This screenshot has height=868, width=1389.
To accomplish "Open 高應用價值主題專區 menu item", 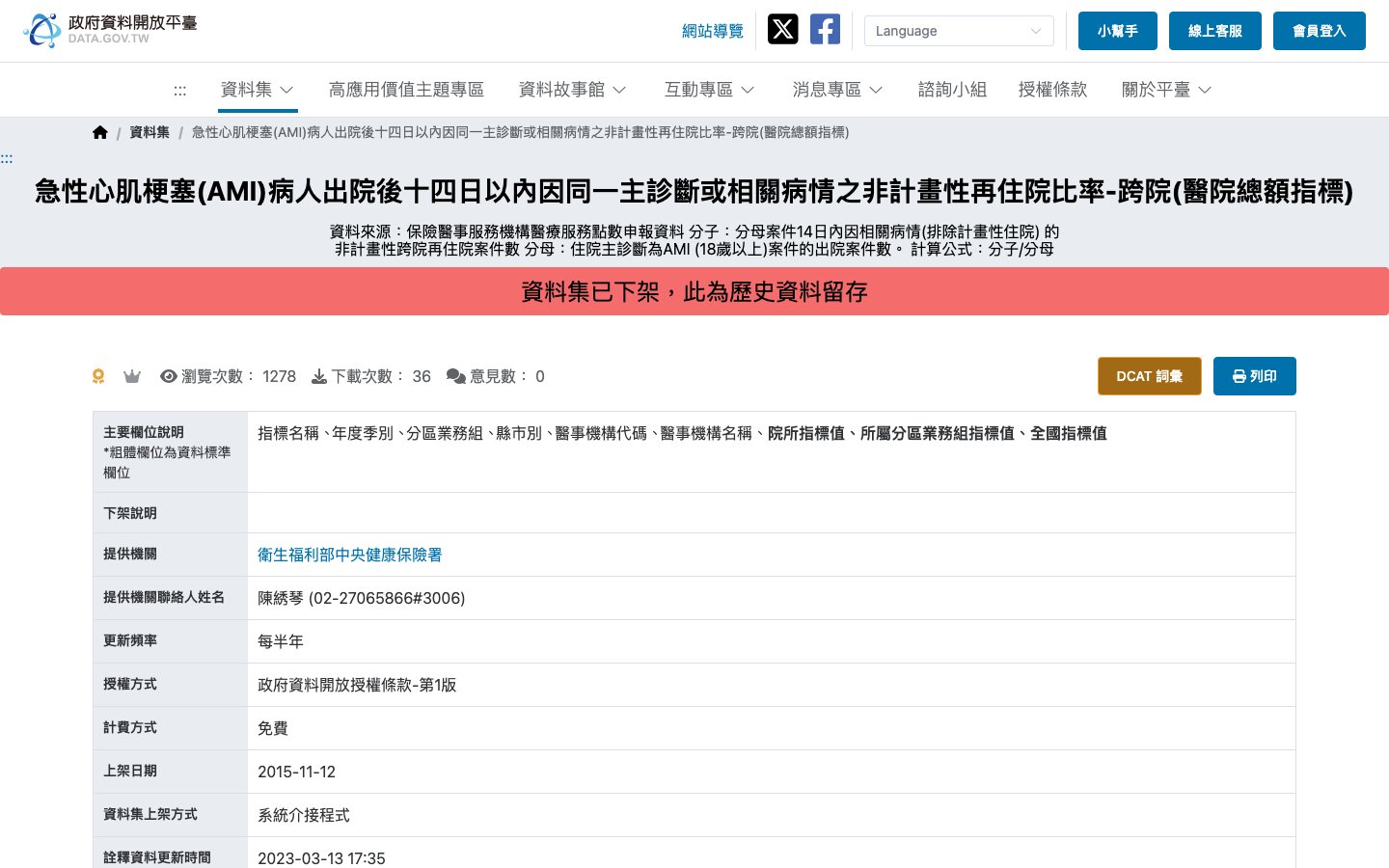I will tap(406, 90).
